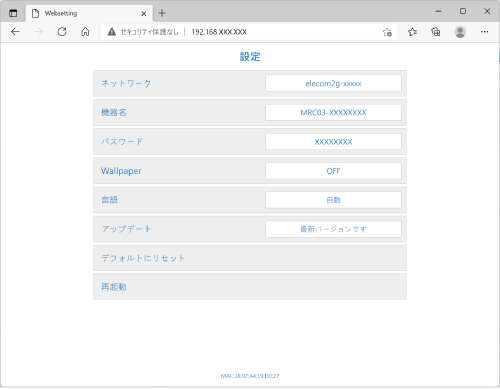Go back using the browser back arrow
The width and height of the screenshot is (500, 389).
tap(15, 32)
